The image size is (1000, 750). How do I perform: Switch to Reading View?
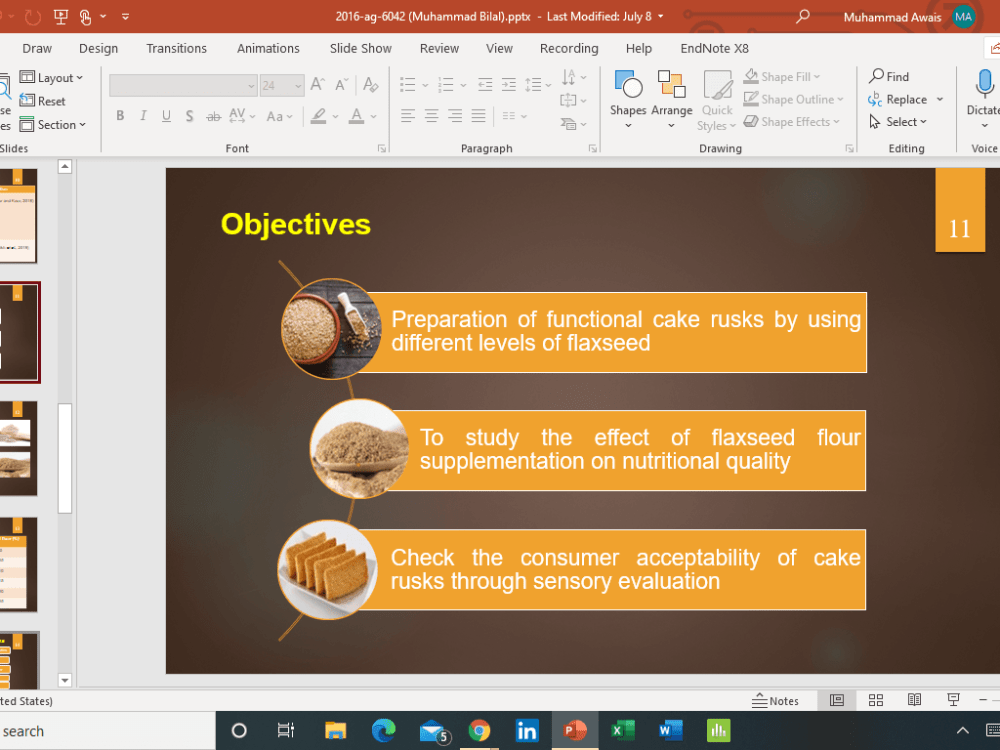coord(914,700)
